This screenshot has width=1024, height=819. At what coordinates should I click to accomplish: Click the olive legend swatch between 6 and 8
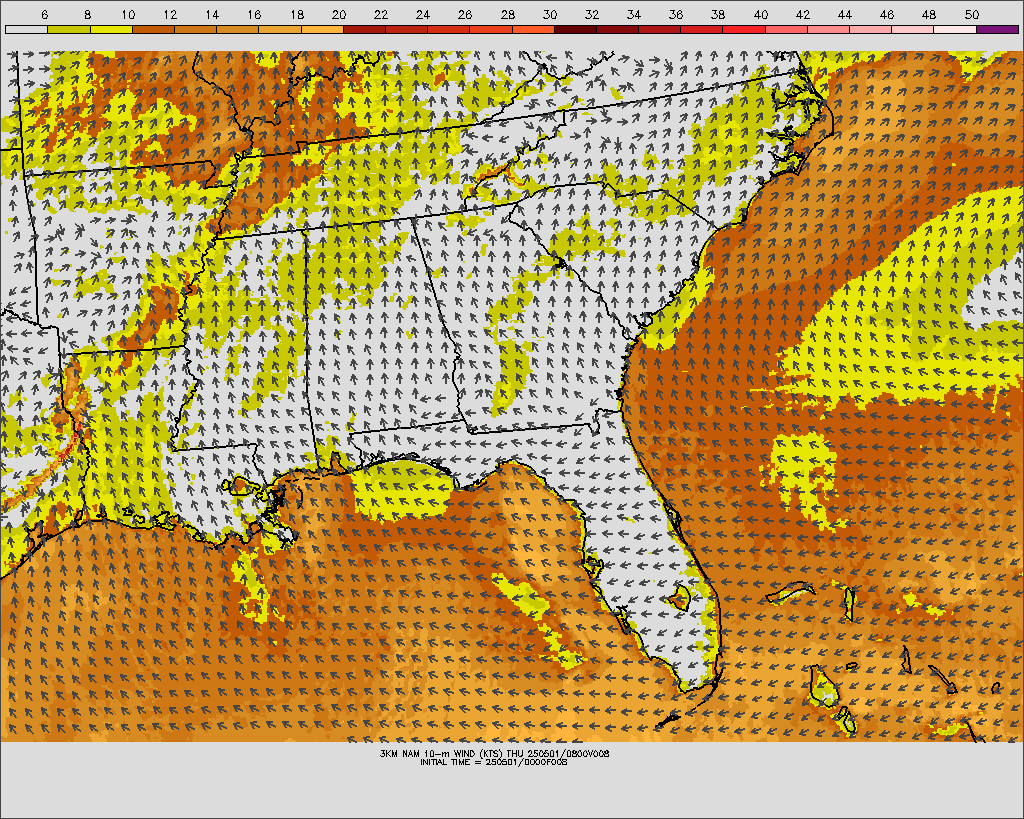(x=69, y=29)
